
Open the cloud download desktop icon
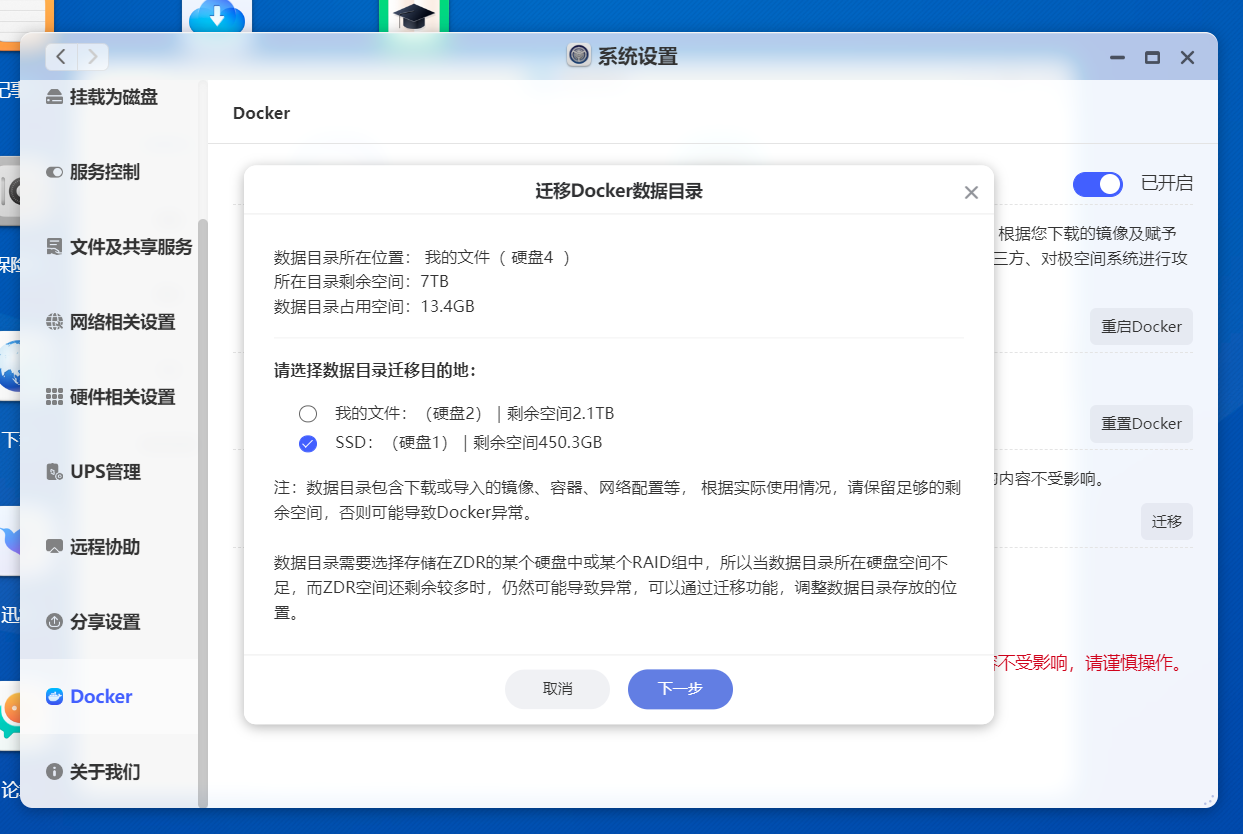click(217, 16)
